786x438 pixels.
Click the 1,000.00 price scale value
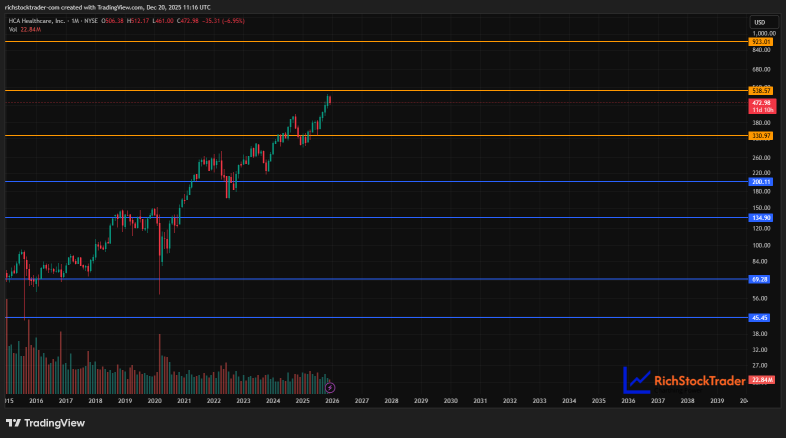[764, 34]
